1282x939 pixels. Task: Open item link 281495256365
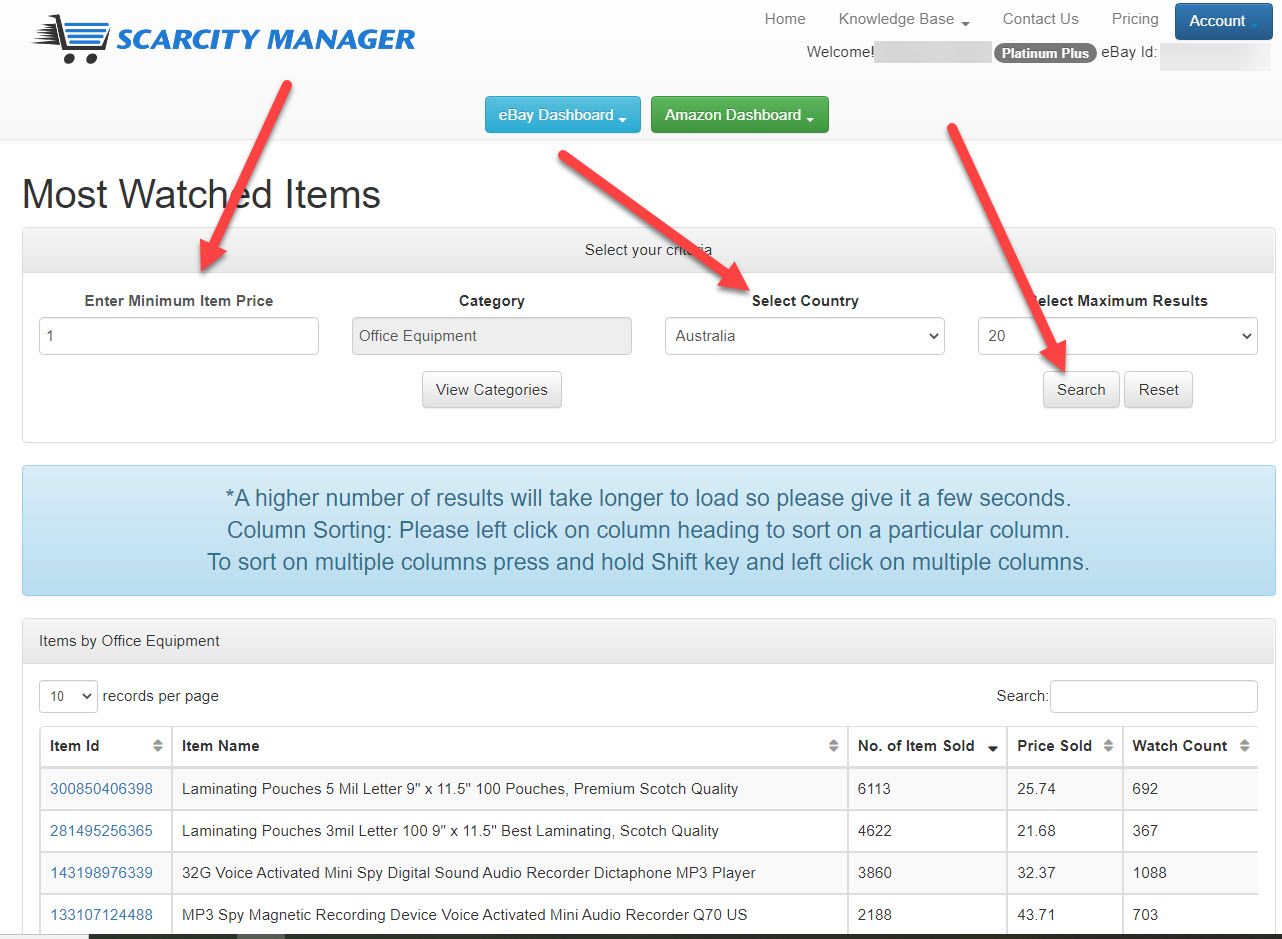pos(101,831)
